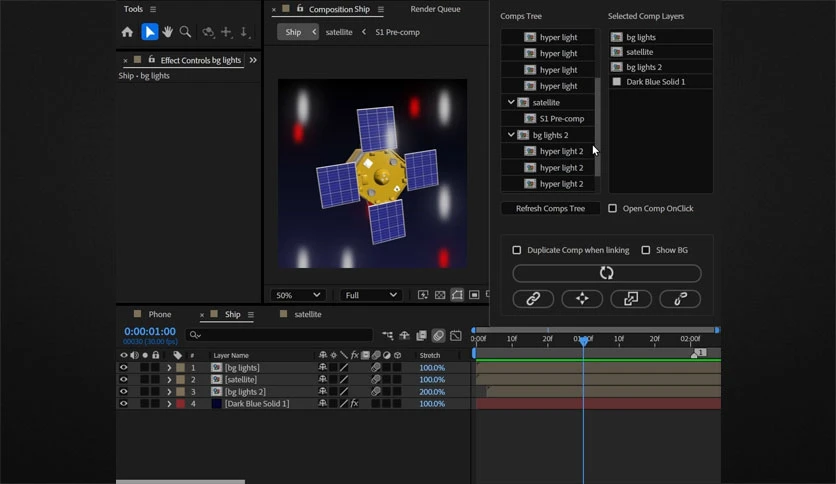Image resolution: width=836 pixels, height=484 pixels.
Task: Select the Dolly camera arrow tool
Action: tap(244, 33)
